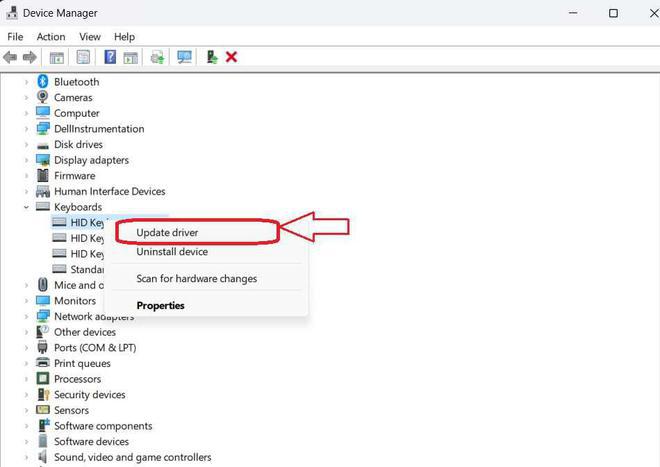This screenshot has width=660, height=467.
Task: Expand the Display adapters chevron
Action: click(x=27, y=160)
